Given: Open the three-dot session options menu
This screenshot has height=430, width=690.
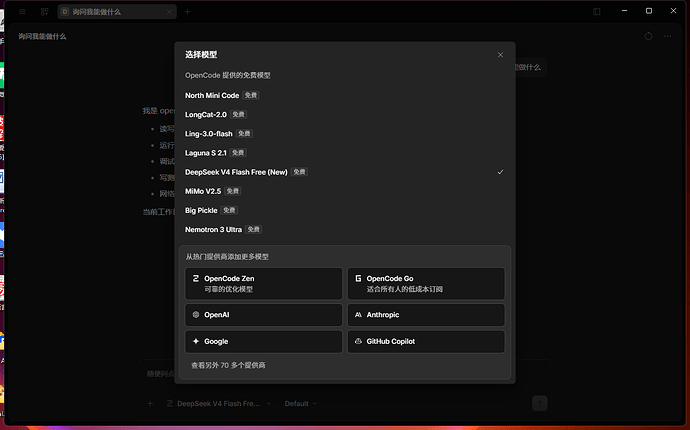Looking at the screenshot, I should (x=668, y=37).
